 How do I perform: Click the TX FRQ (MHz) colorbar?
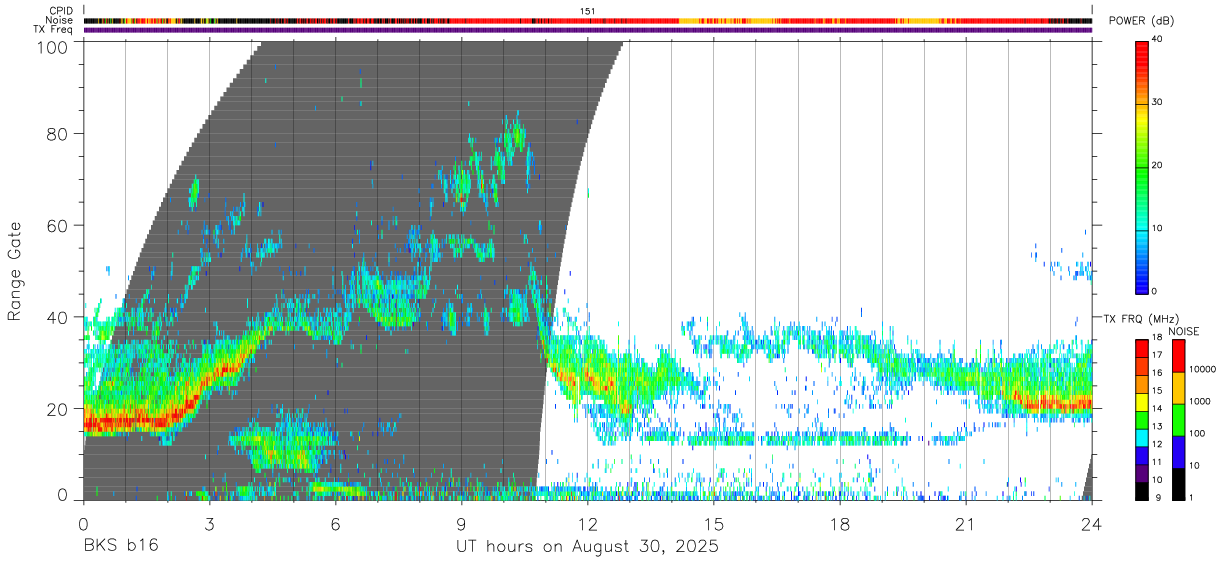pos(1141,420)
